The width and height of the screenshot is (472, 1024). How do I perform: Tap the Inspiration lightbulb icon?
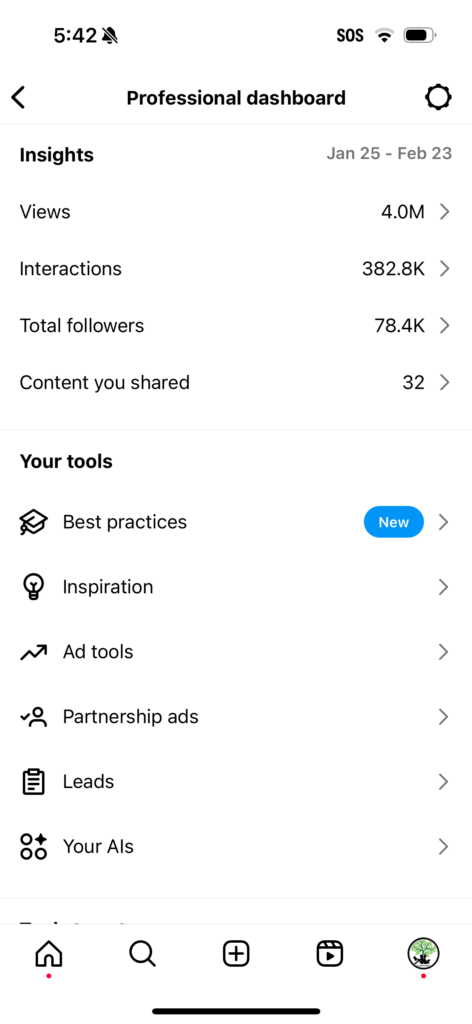click(x=33, y=587)
